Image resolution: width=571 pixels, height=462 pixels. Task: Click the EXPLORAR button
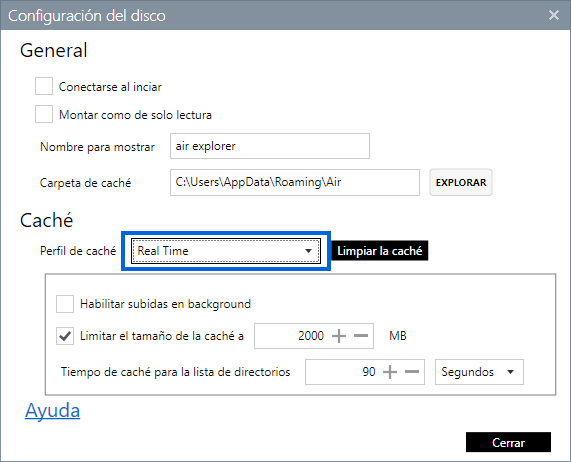click(x=461, y=182)
